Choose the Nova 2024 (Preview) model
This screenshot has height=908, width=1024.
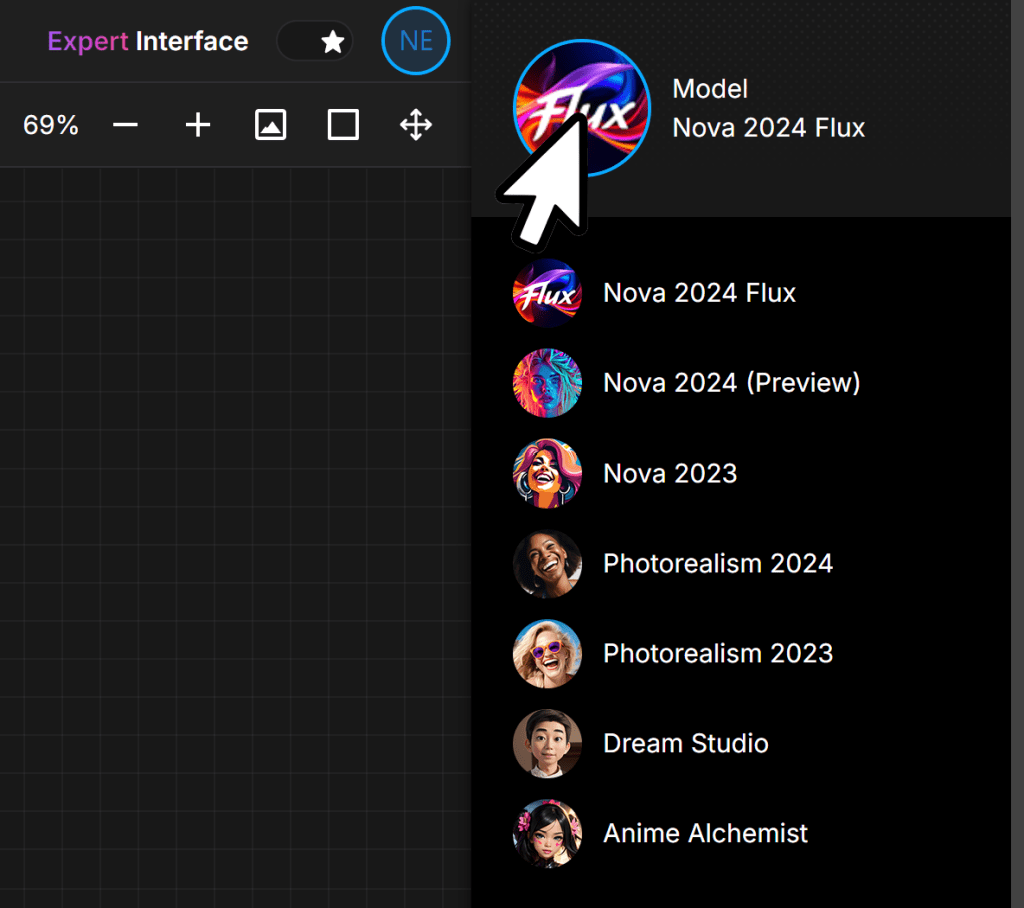731,383
